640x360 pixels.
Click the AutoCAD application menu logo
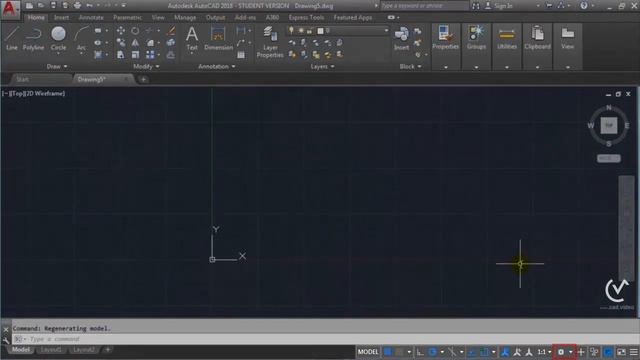point(10,9)
